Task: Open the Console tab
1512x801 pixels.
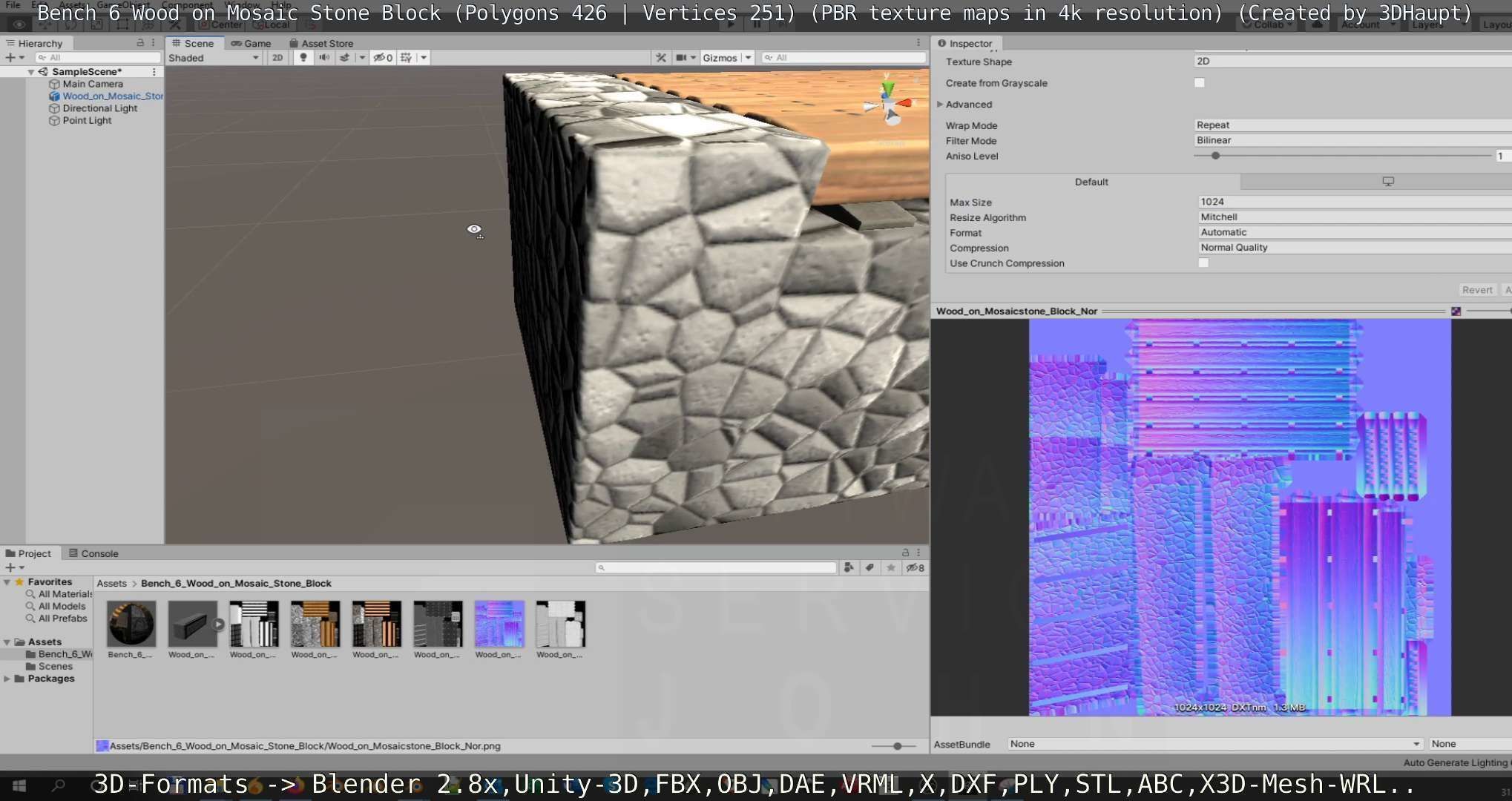Action: click(93, 553)
